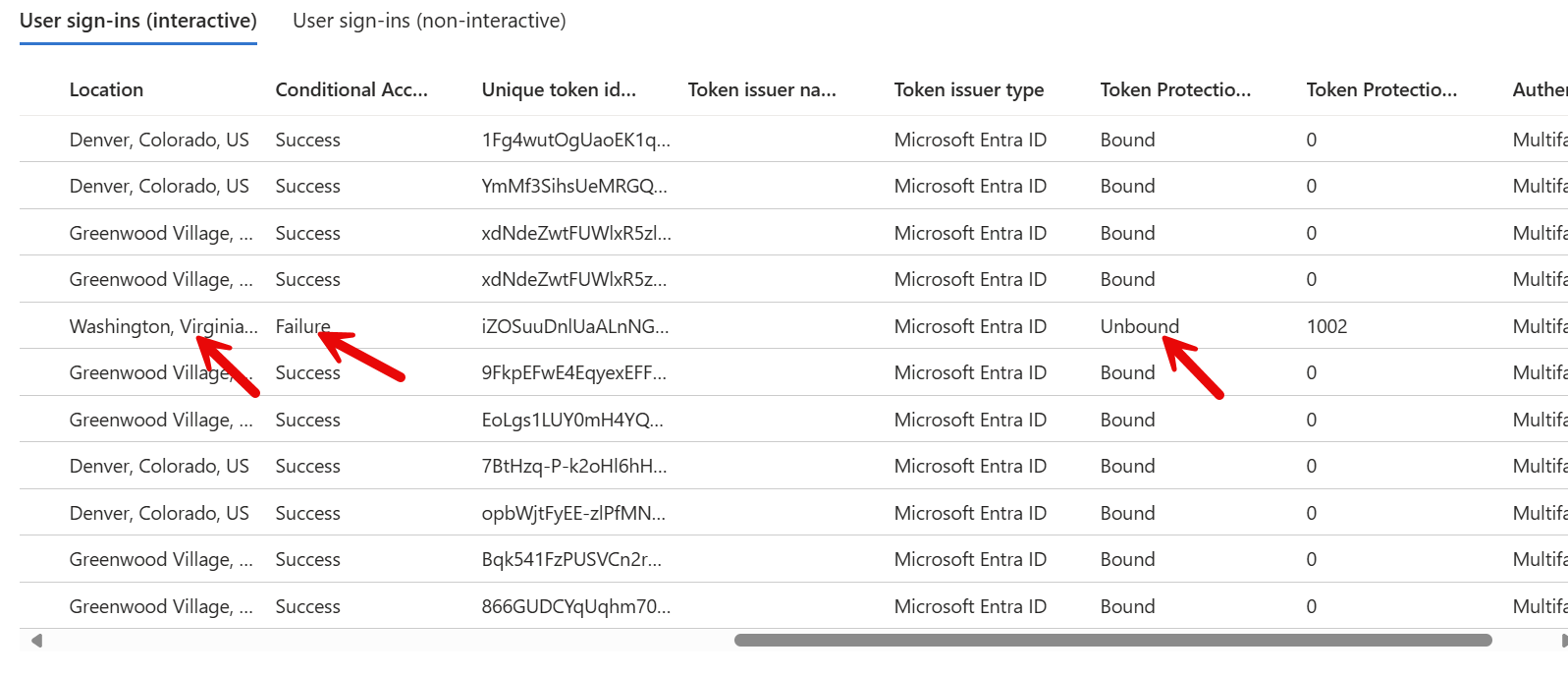Click Greenwood Village in the 866GUDCYqUqhm70 row
This screenshot has width=1568, height=676.
tap(161, 606)
